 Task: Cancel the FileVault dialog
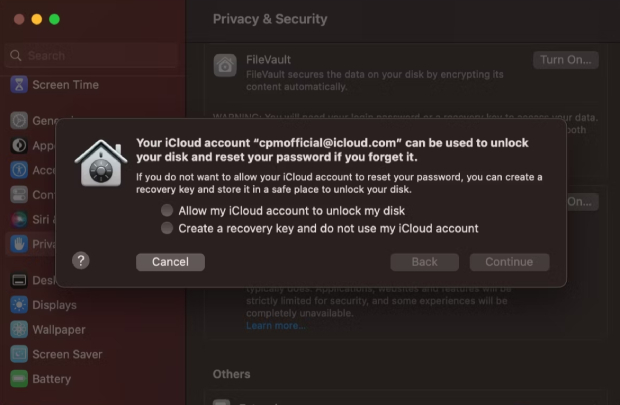click(x=170, y=262)
